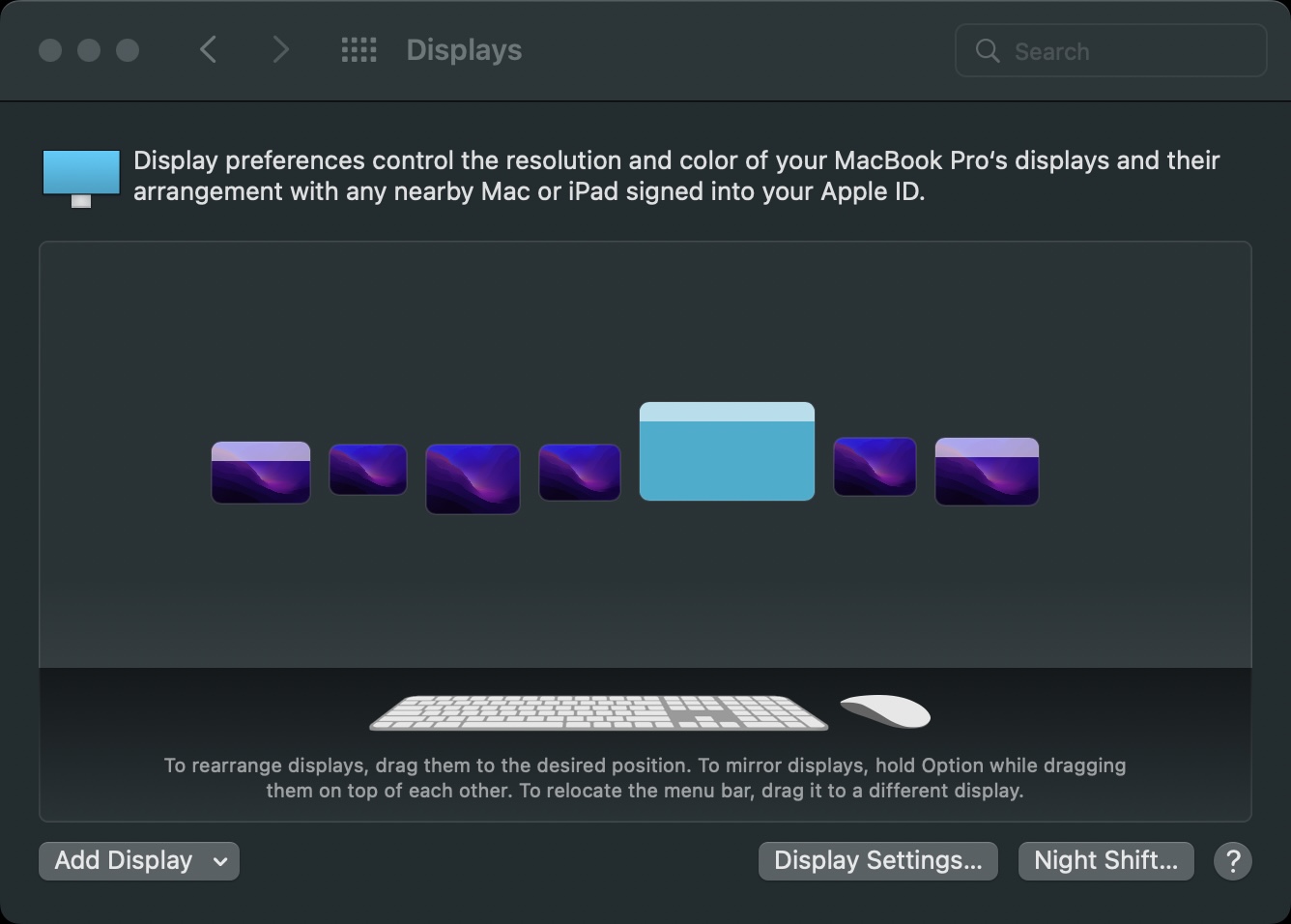Go back using the left chevron
This screenshot has width=1291, height=924.
click(x=208, y=50)
